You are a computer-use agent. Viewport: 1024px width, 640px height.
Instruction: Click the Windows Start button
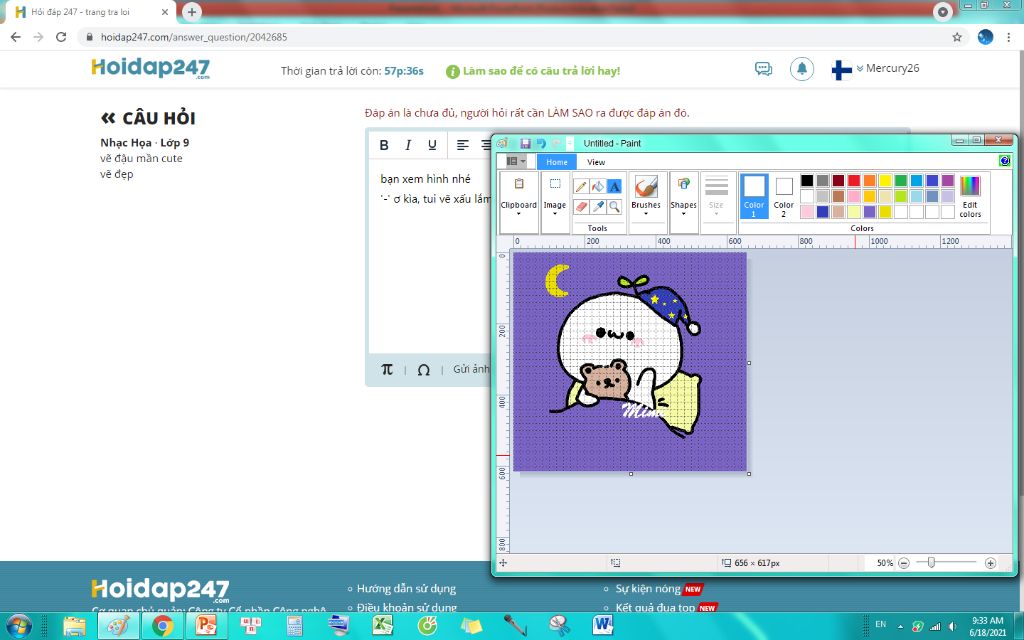[x=20, y=626]
